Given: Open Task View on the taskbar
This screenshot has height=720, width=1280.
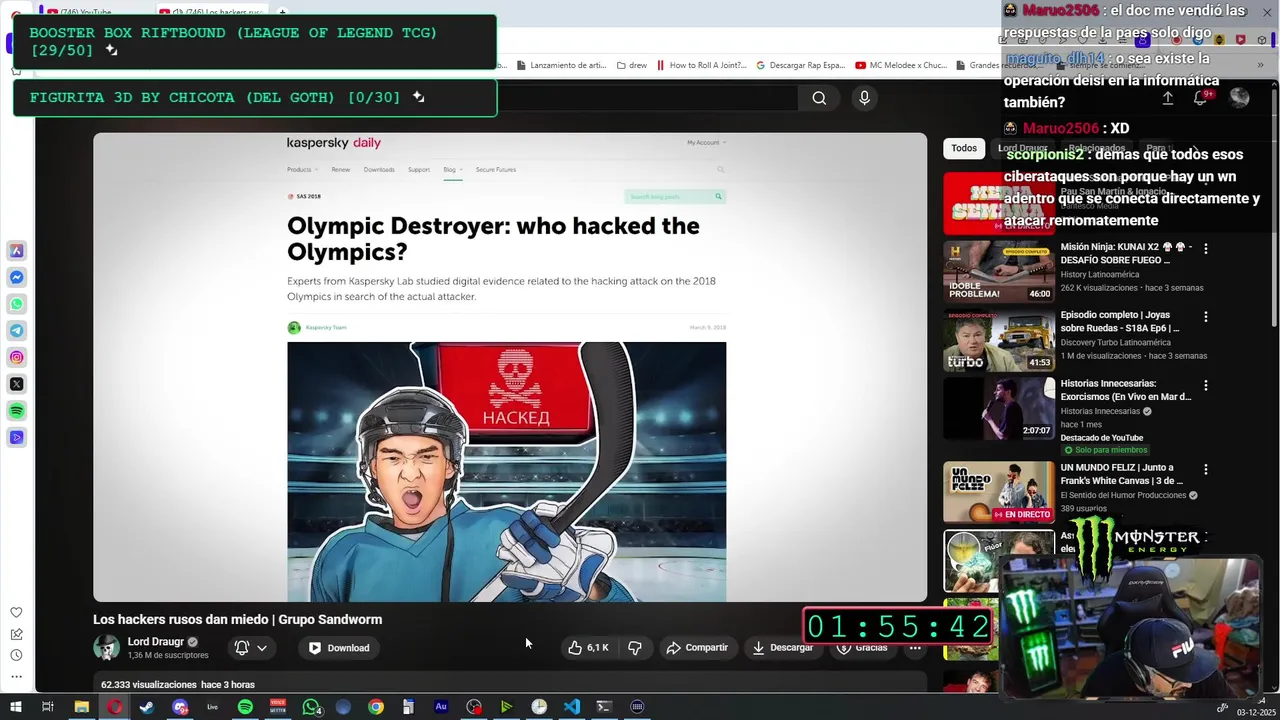Looking at the screenshot, I should pyautogui.click(x=47, y=707).
